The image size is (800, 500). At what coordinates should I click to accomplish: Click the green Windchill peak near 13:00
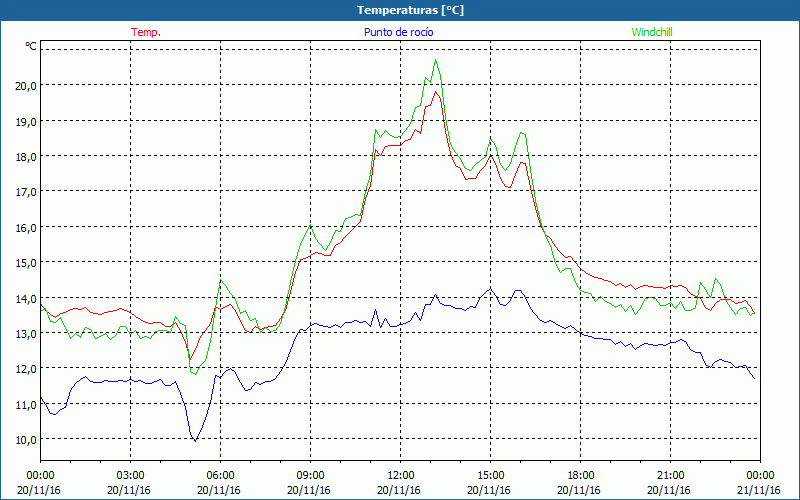pyautogui.click(x=436, y=60)
